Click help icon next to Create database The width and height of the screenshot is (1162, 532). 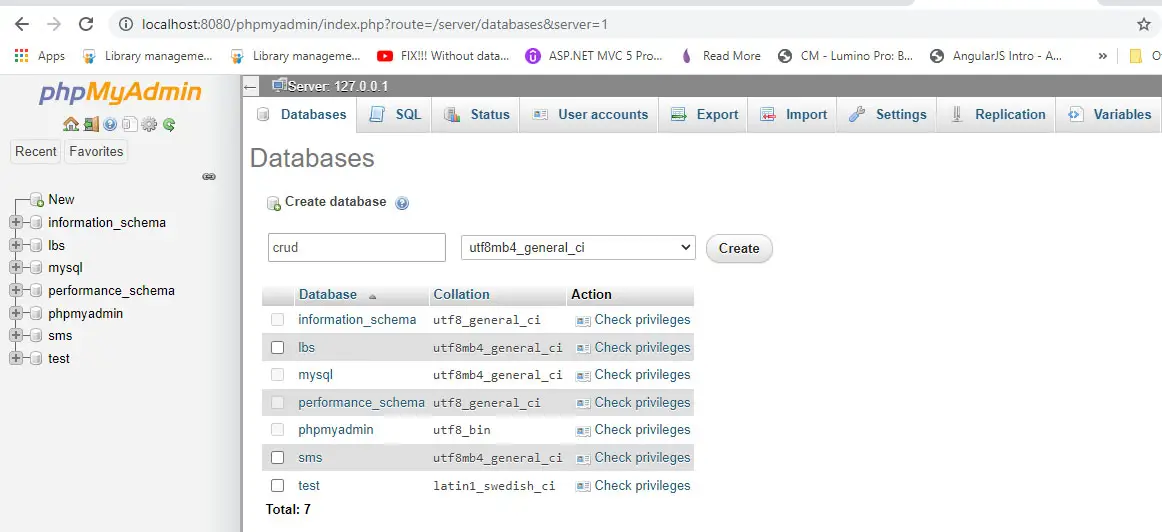(x=402, y=203)
